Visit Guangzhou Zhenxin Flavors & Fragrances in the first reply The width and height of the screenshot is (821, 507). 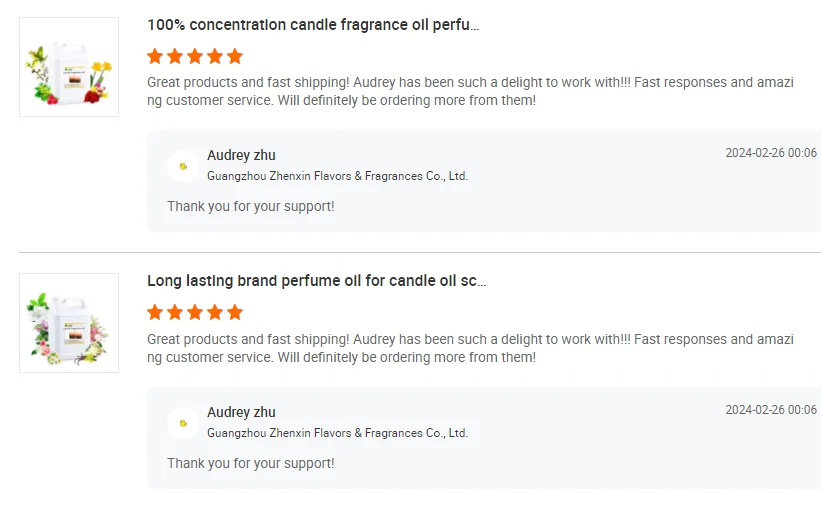coord(337,176)
